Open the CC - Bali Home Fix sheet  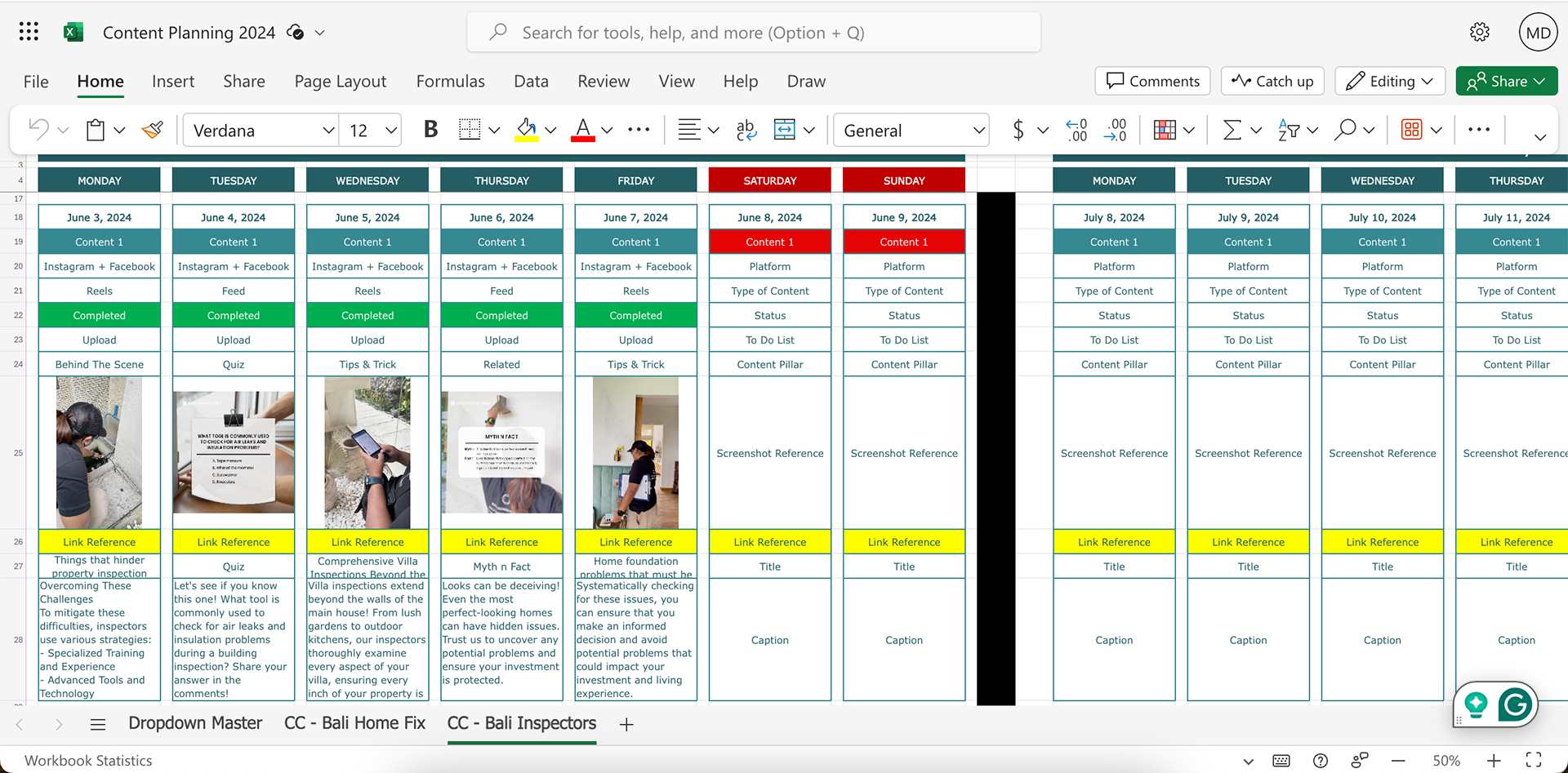[354, 723]
